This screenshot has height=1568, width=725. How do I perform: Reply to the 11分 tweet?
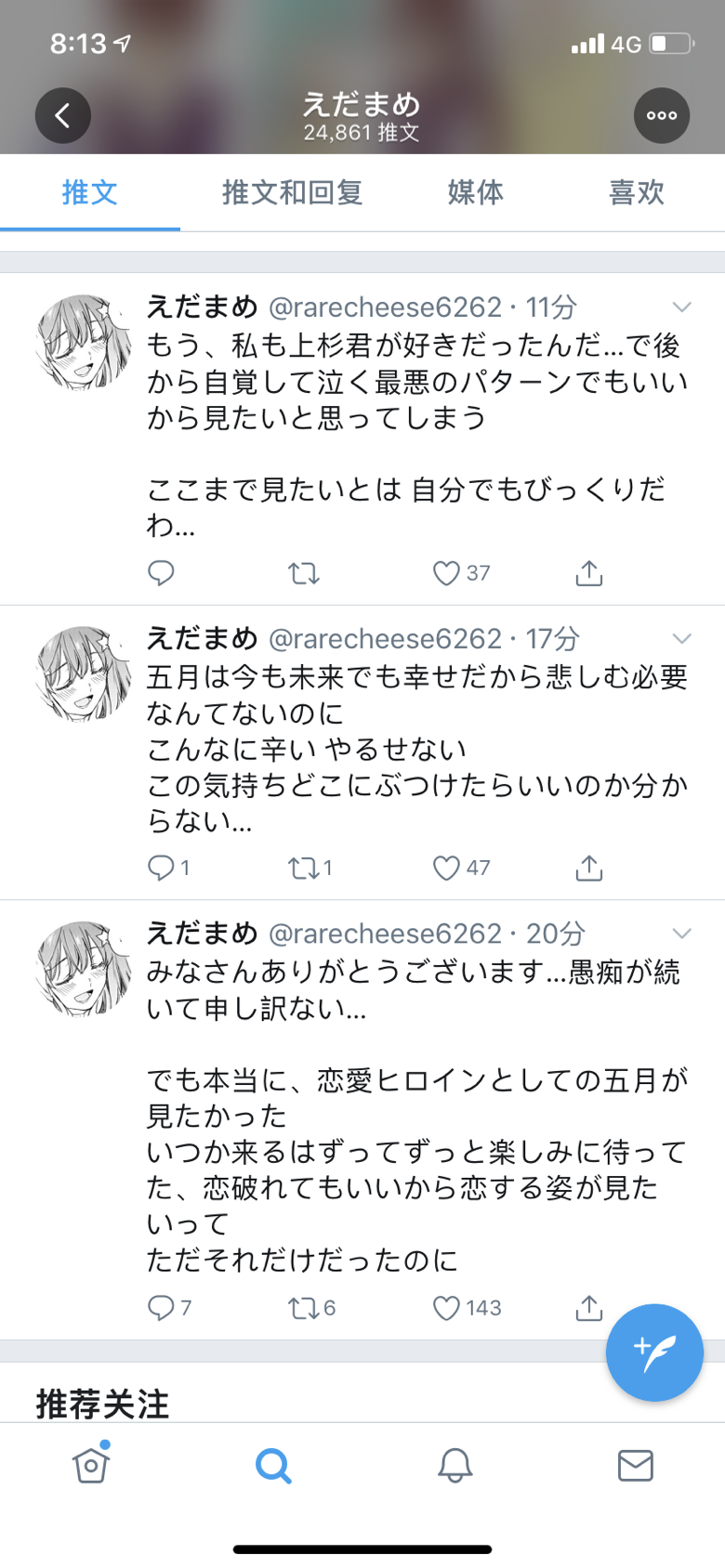pyautogui.click(x=162, y=573)
